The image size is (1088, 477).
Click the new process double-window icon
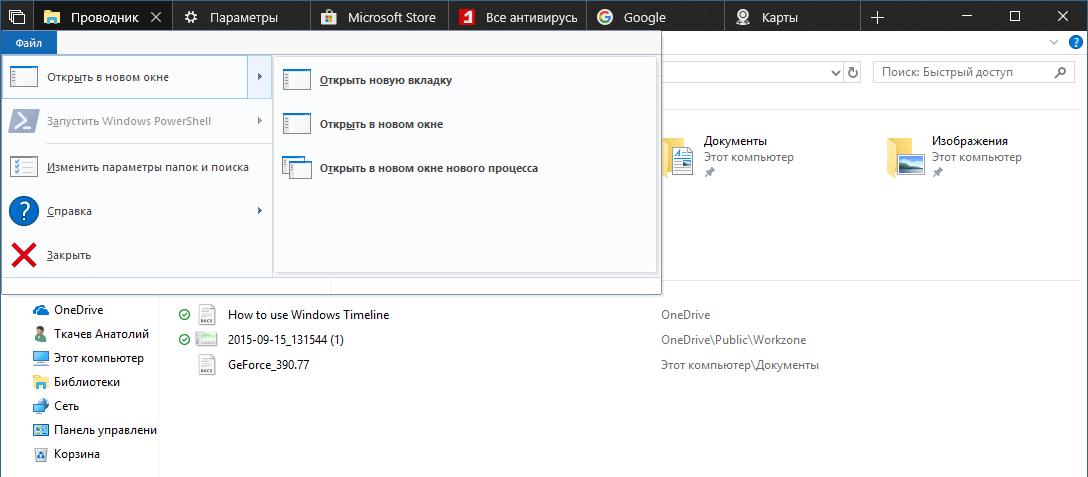pos(296,167)
